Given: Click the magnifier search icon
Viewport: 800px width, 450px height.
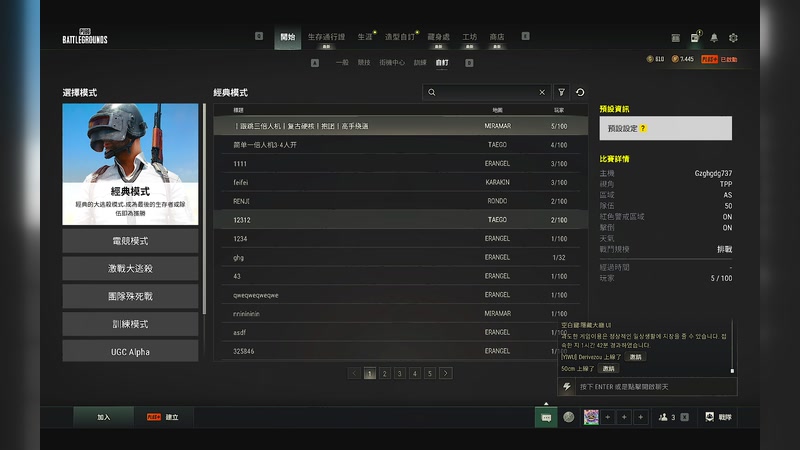Looking at the screenshot, I should 432,92.
